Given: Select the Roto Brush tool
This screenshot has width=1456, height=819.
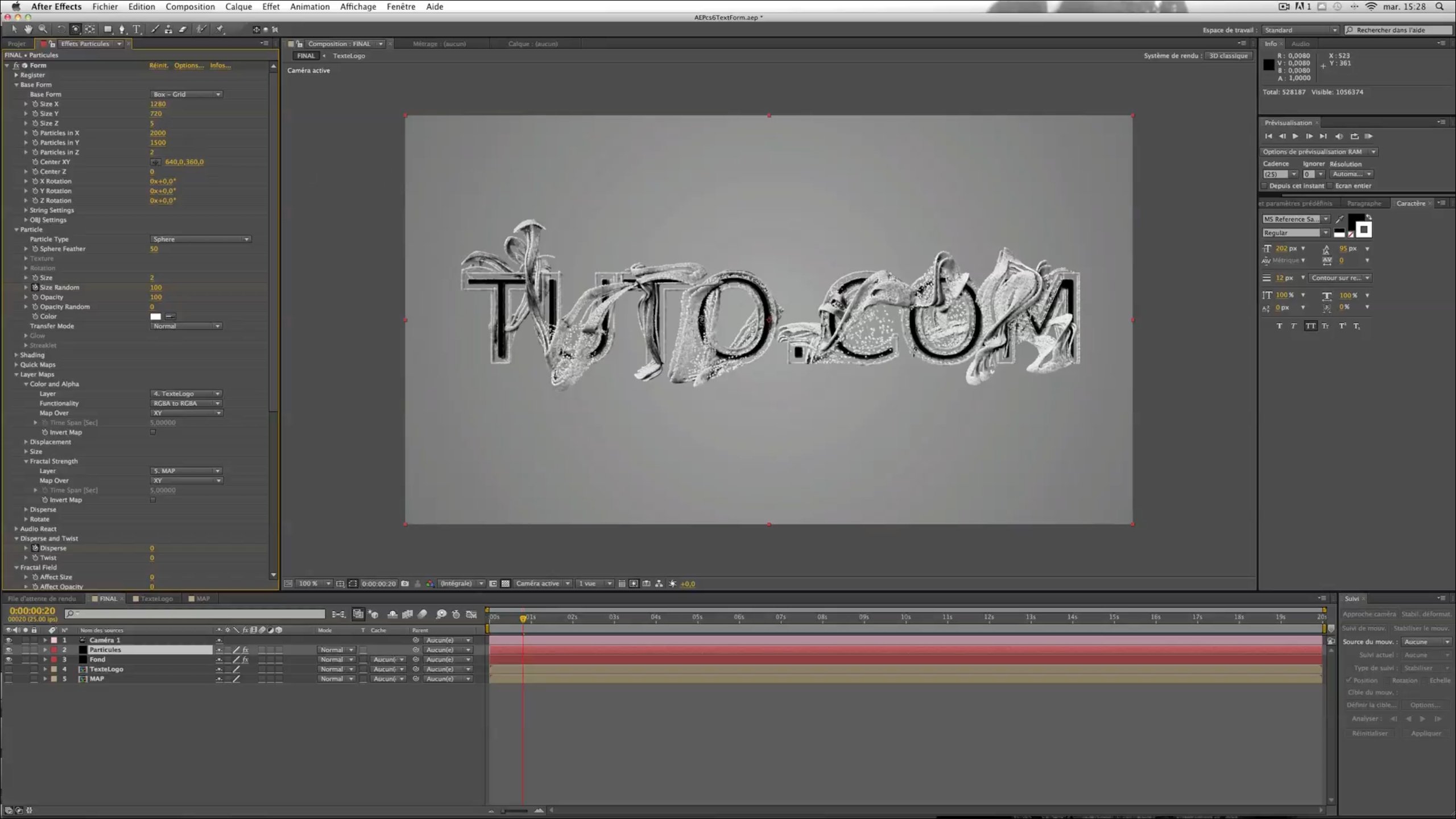Looking at the screenshot, I should click(x=201, y=29).
